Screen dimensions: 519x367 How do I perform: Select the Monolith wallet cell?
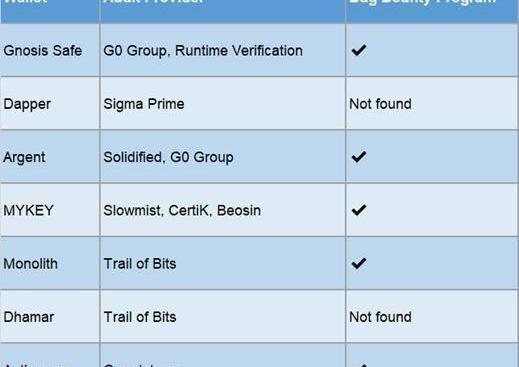click(50, 263)
